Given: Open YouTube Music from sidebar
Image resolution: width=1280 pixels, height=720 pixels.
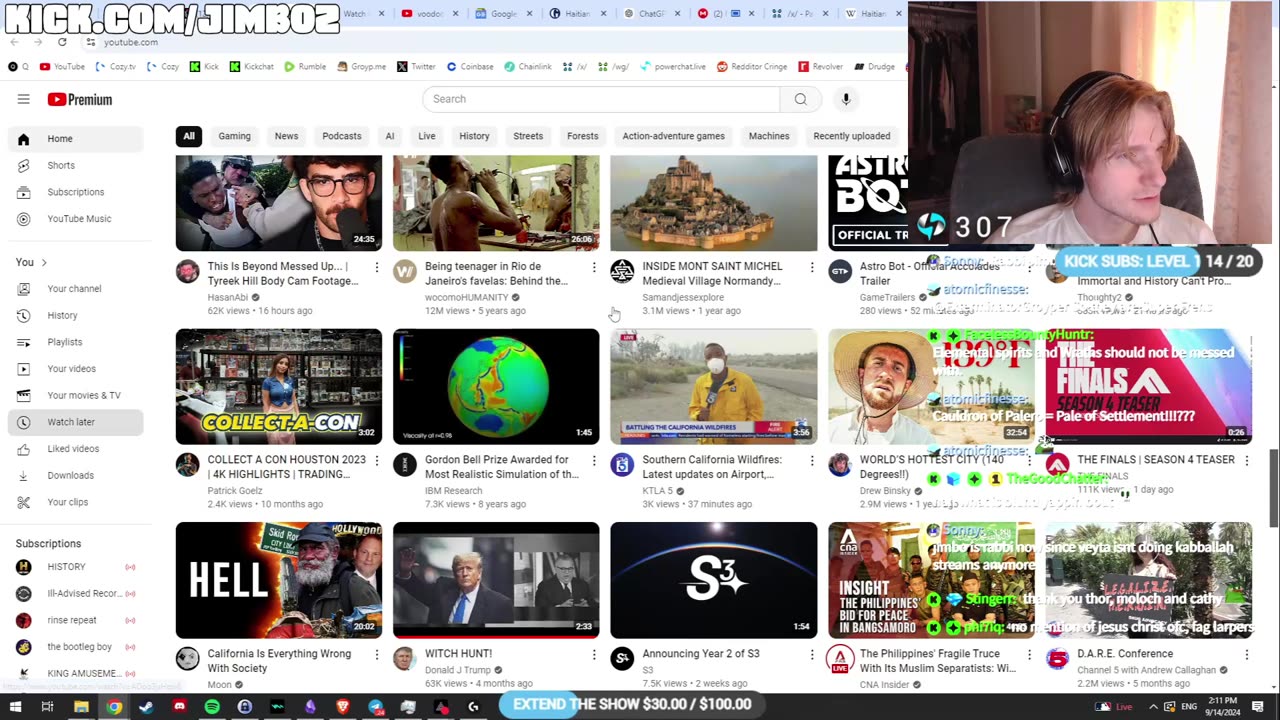Looking at the screenshot, I should (75, 219).
